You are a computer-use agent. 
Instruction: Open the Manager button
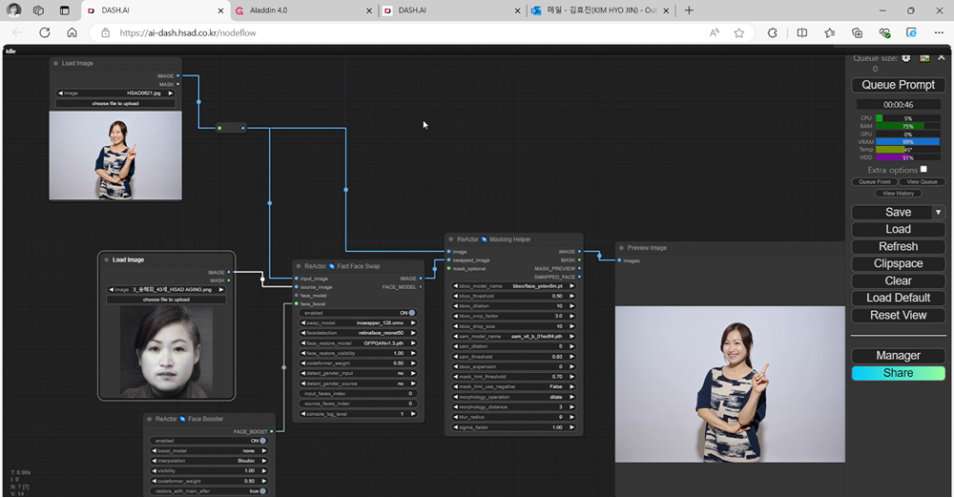[898, 356]
